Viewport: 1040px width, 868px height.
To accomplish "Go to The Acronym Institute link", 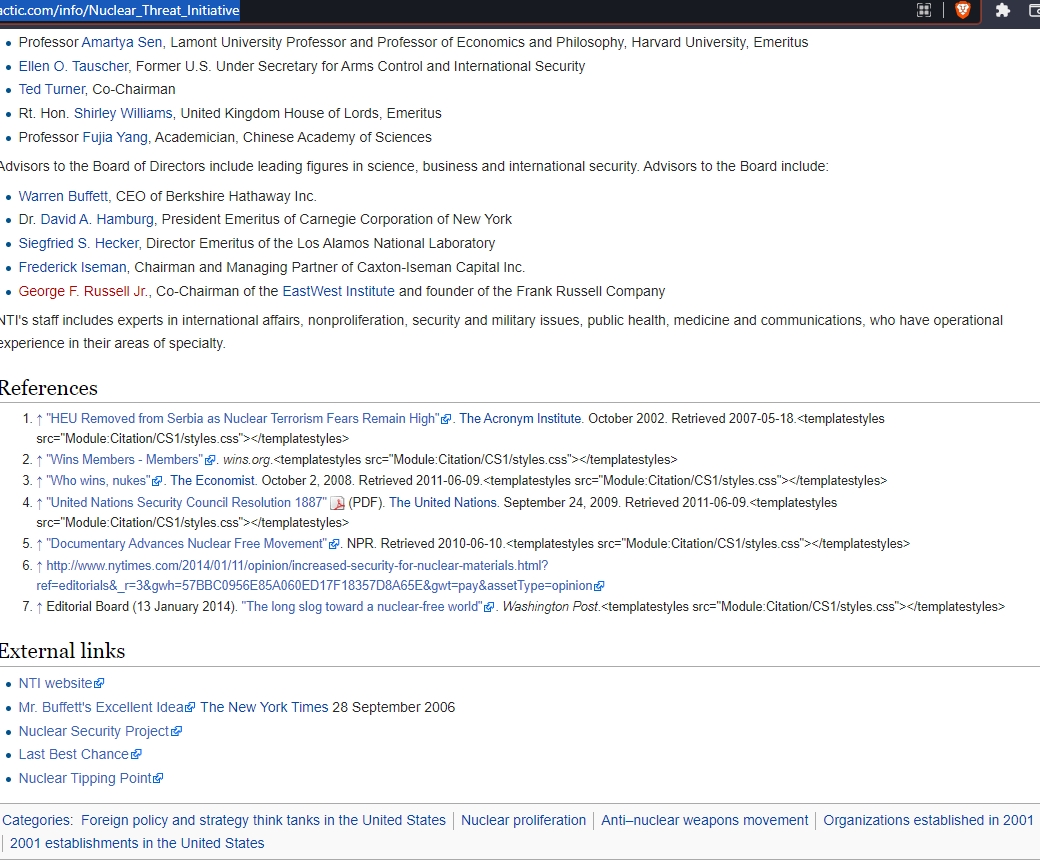I will pyautogui.click(x=520, y=418).
